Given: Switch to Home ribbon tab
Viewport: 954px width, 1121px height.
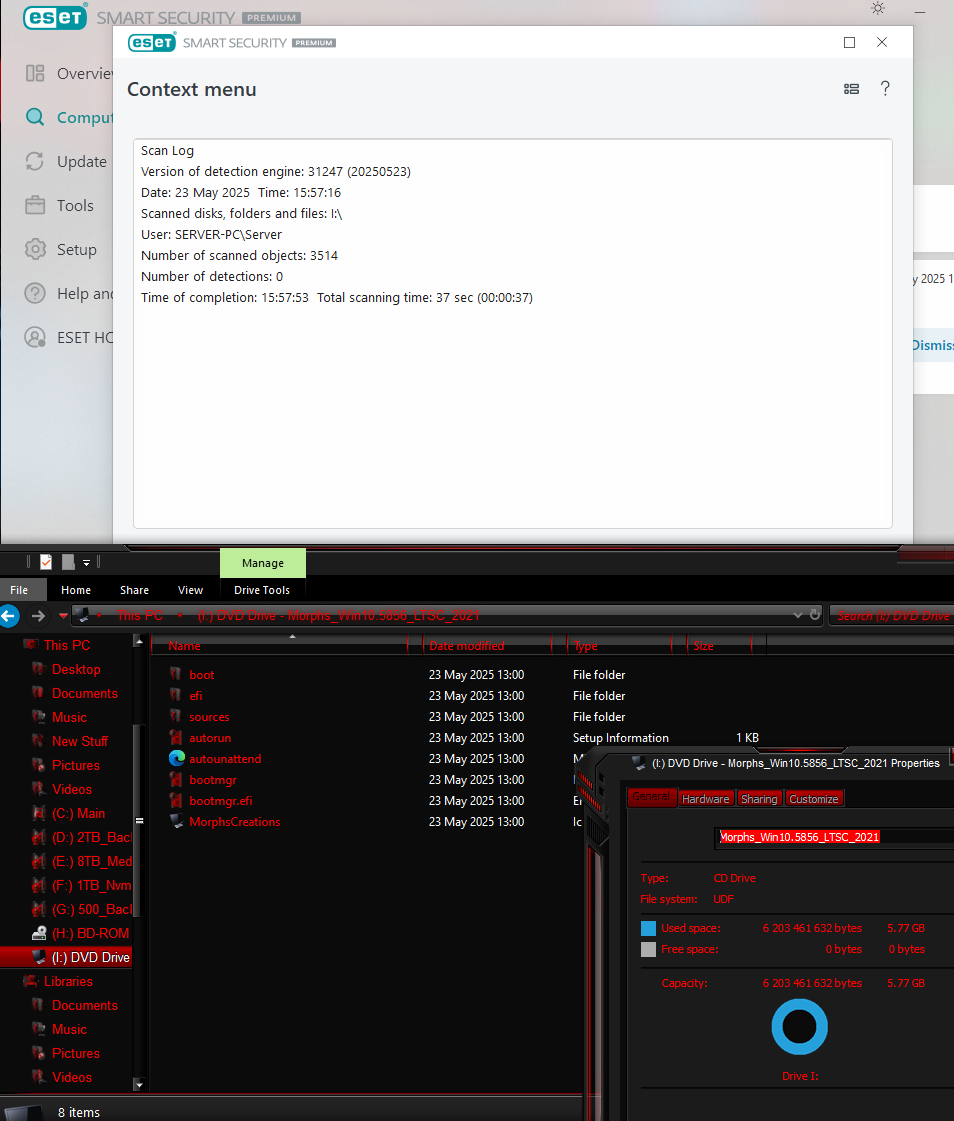Looking at the screenshot, I should point(76,590).
